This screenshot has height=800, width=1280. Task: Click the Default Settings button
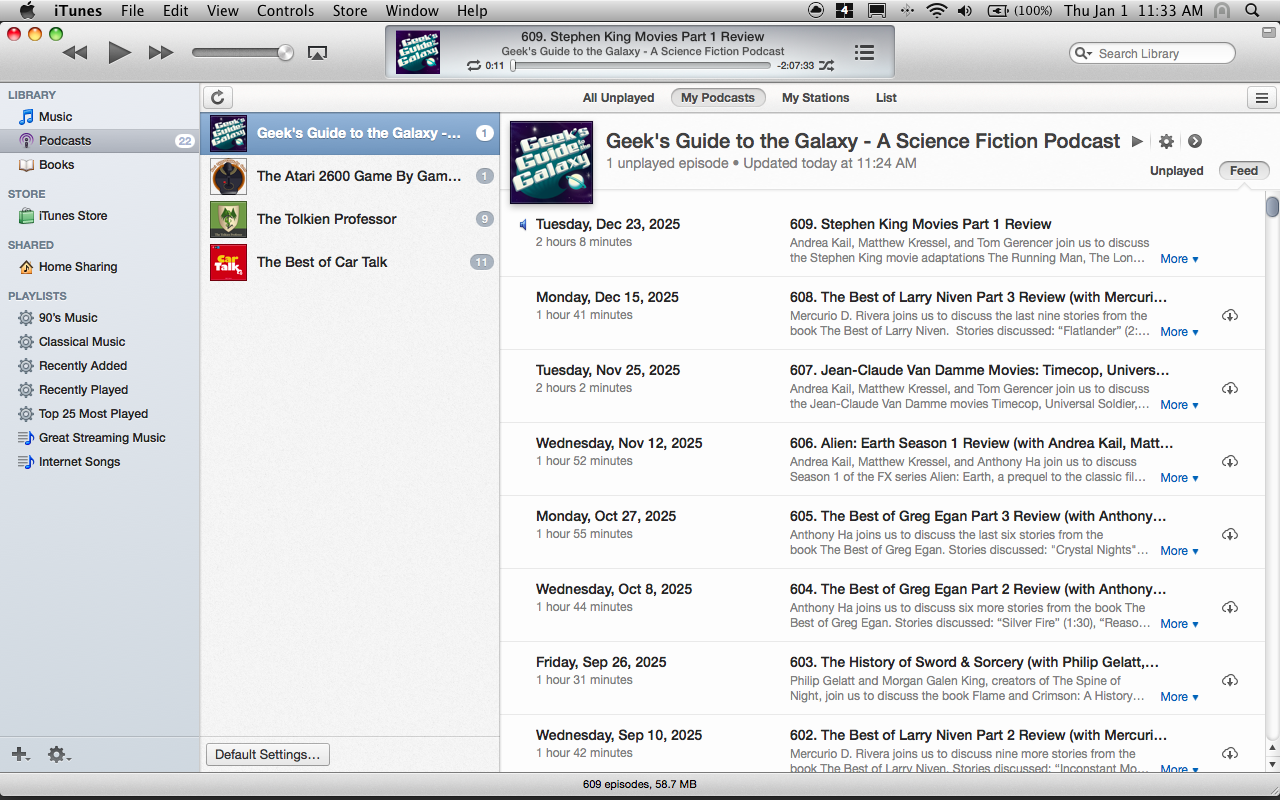point(266,754)
